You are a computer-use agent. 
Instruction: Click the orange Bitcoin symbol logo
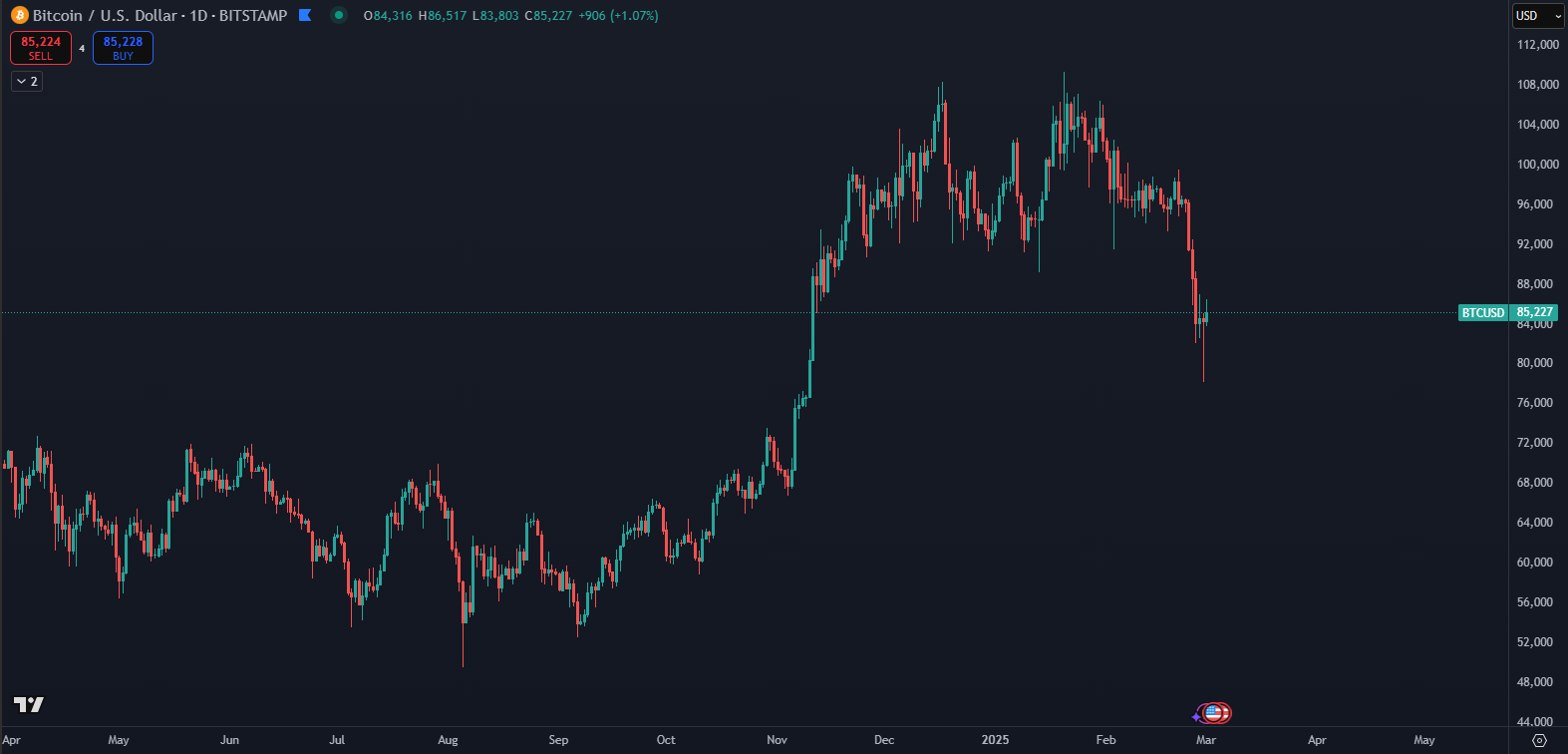20,16
